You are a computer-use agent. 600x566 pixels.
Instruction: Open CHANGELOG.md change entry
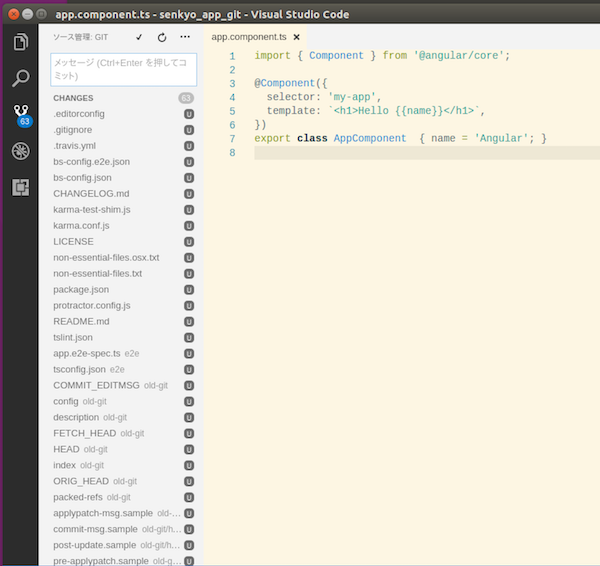coord(122,194)
